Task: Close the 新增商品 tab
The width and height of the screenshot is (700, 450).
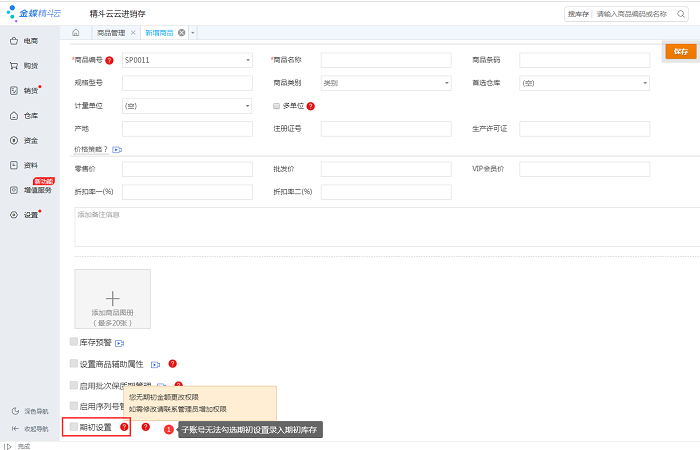Action: coord(181,33)
